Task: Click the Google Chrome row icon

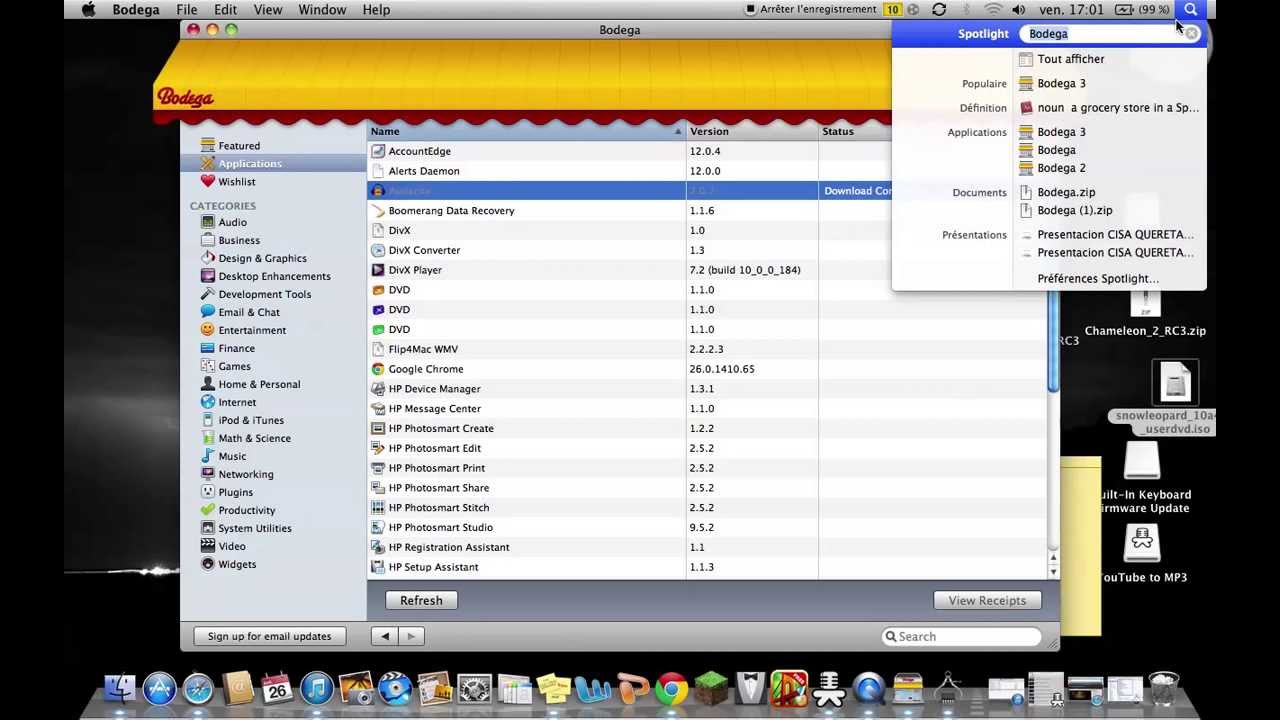Action: pos(378,369)
